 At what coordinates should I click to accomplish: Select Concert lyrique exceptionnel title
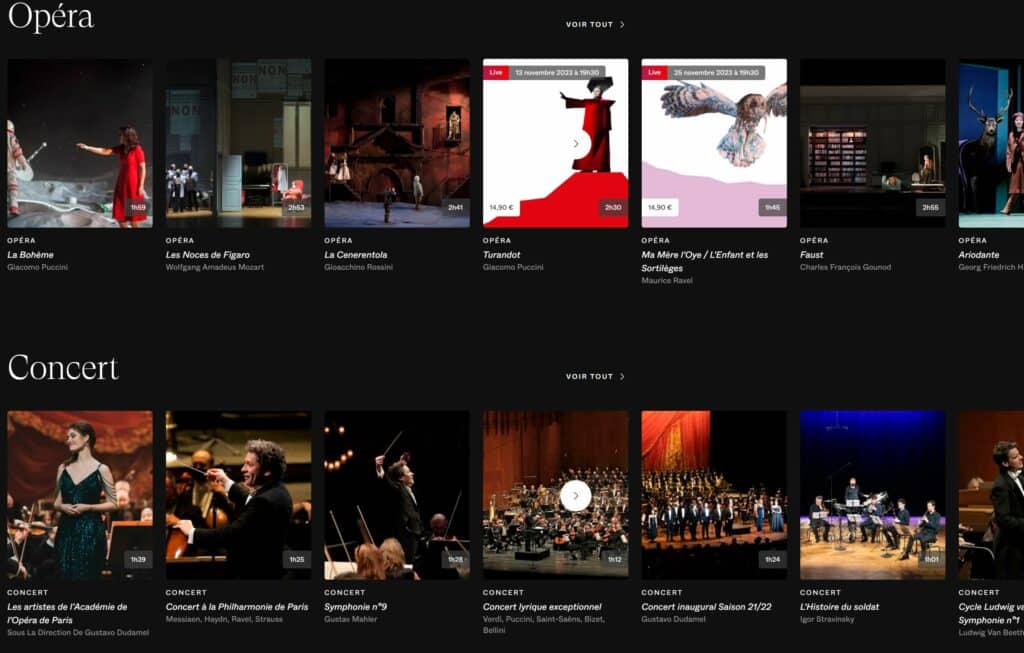pyautogui.click(x=542, y=607)
